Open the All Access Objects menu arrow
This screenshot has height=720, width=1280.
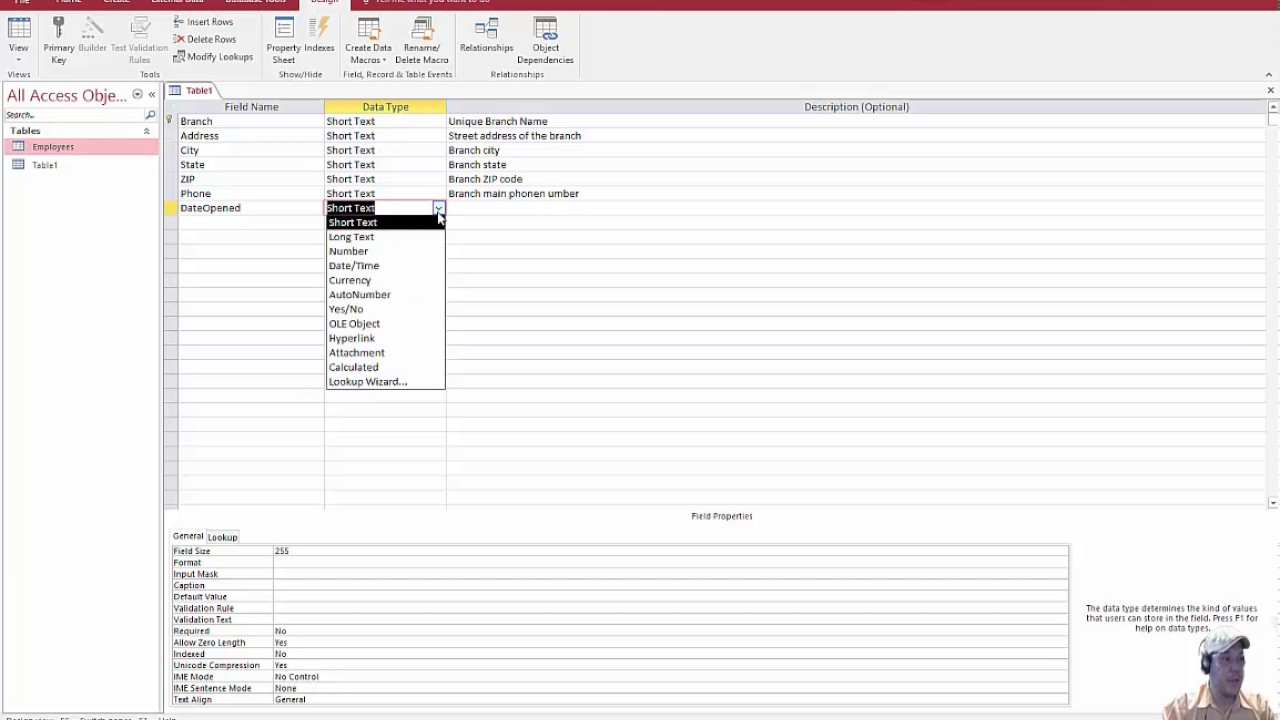click(137, 95)
